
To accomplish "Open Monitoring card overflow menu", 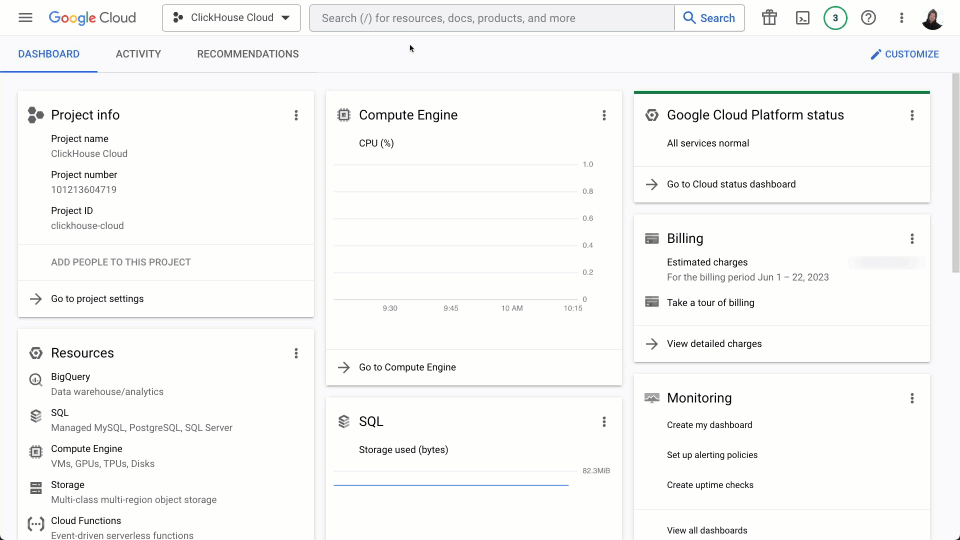I will coord(912,398).
